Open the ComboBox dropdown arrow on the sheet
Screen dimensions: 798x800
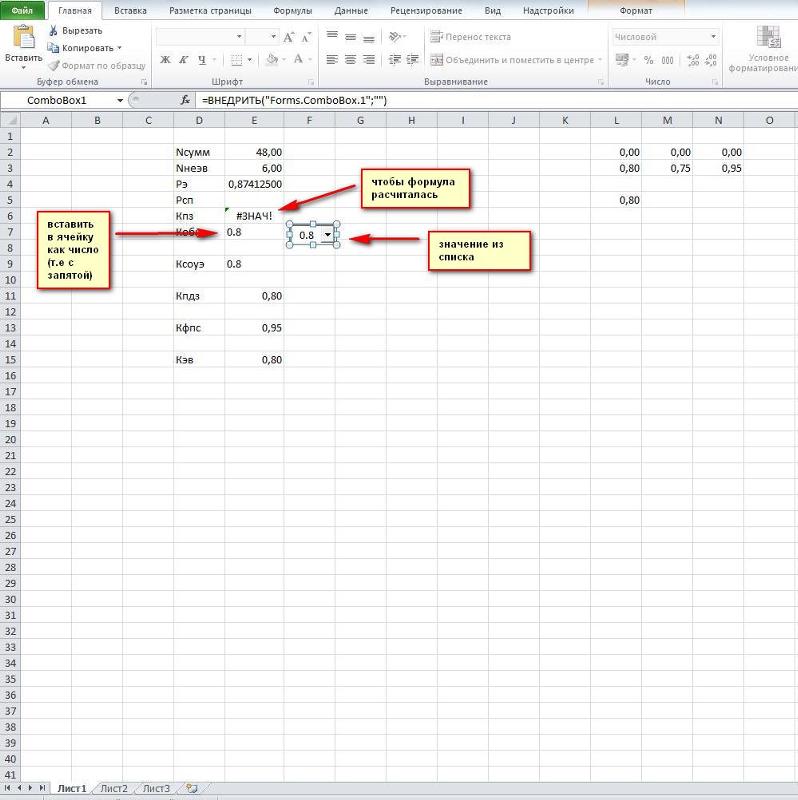pos(328,235)
